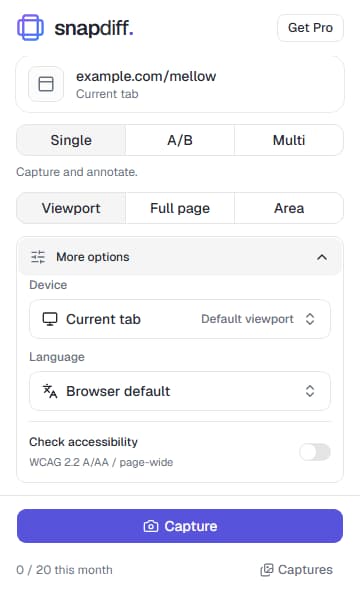
Task: Toggle the Check accessibility switch
Action: [x=315, y=452]
